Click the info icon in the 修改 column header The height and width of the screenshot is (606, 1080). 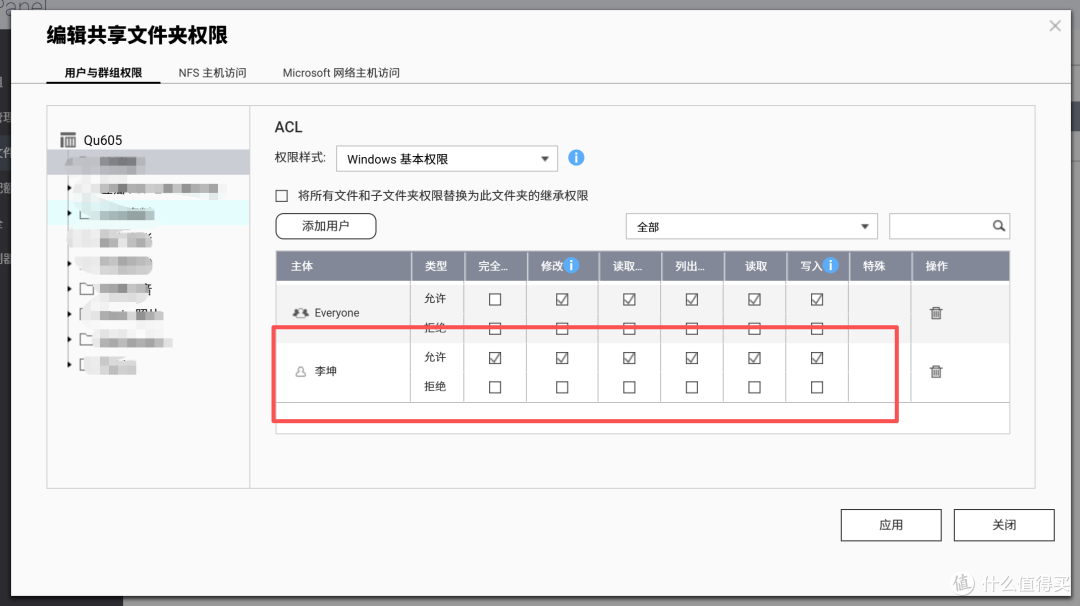coord(571,265)
